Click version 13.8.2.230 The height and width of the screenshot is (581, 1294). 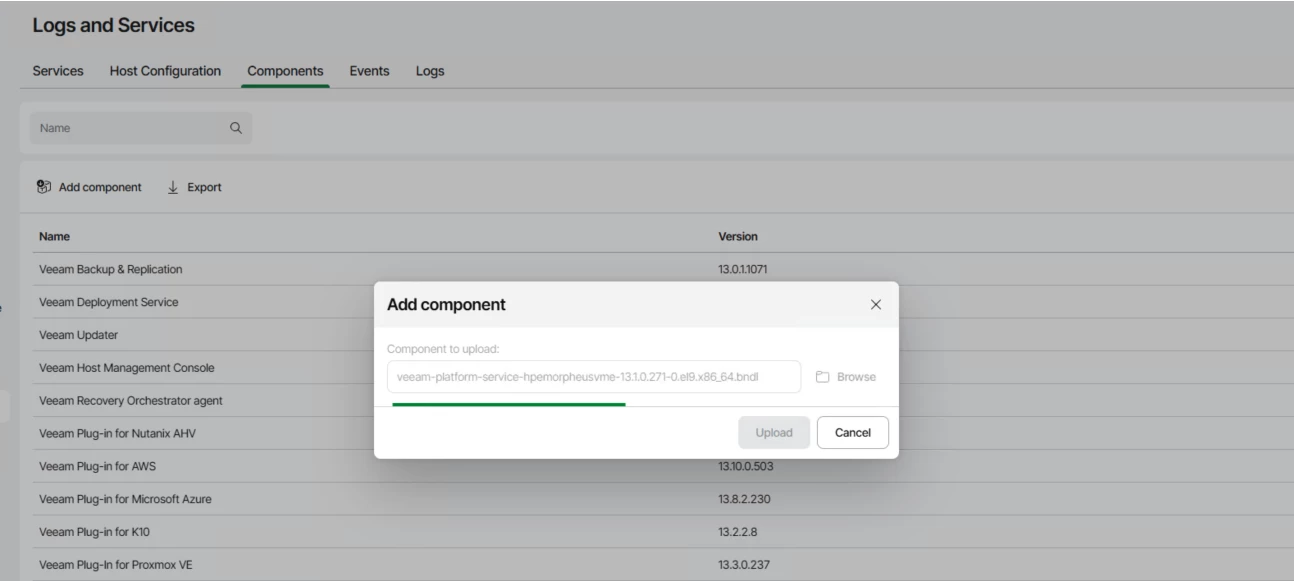[x=744, y=499]
